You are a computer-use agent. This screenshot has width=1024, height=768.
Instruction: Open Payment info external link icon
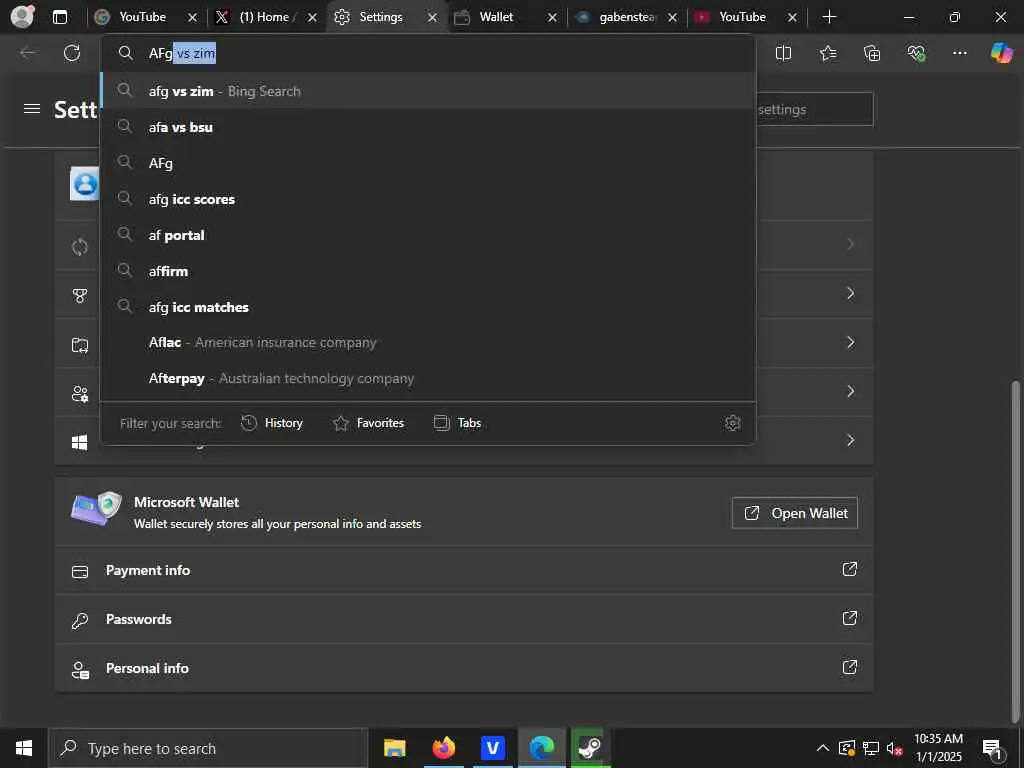pyautogui.click(x=849, y=569)
